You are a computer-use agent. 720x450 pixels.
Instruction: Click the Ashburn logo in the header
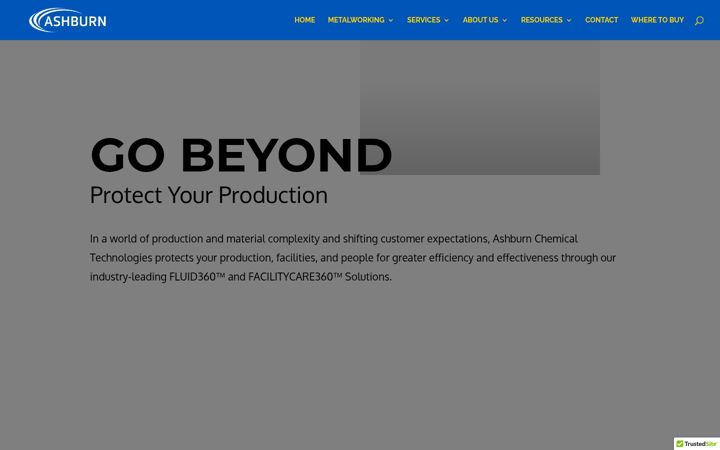pyautogui.click(x=68, y=20)
